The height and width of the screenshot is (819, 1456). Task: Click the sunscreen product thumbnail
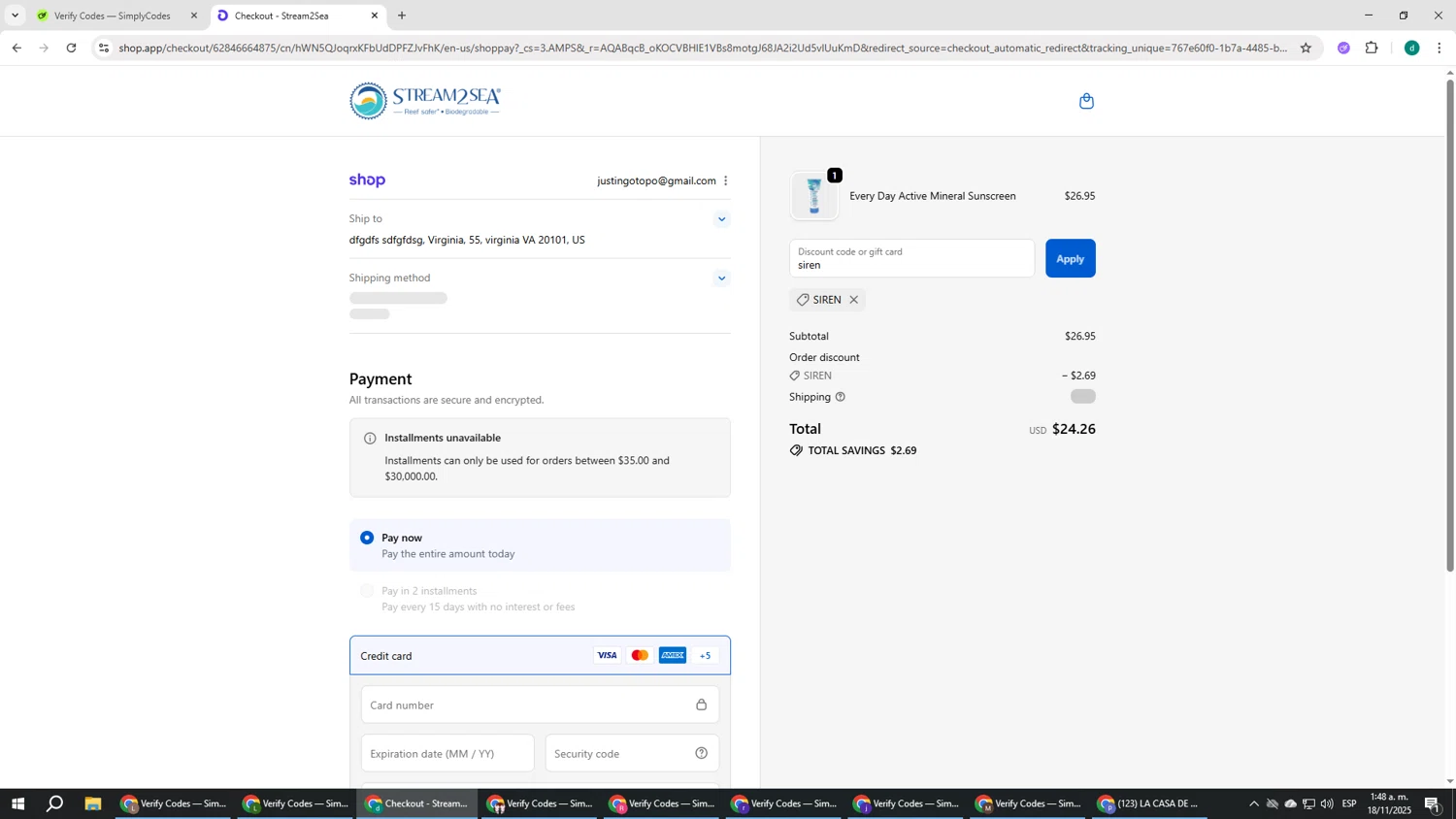pos(814,195)
